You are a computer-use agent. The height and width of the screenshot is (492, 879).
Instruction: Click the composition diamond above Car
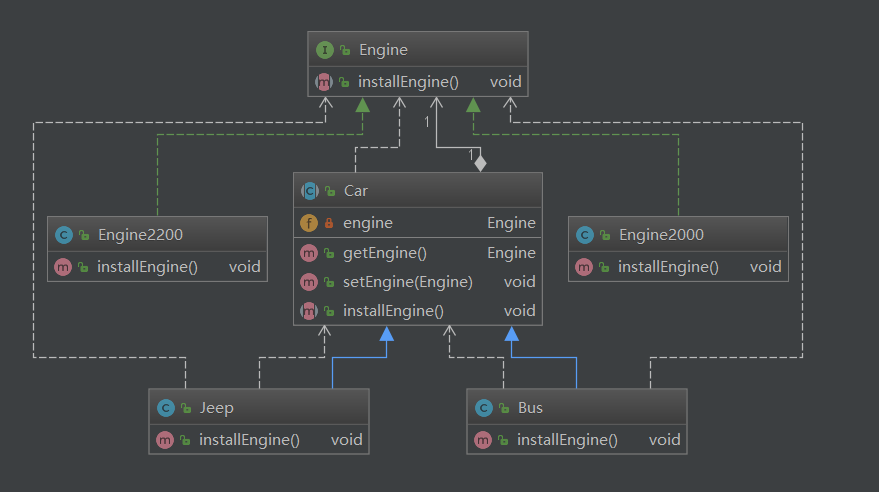(x=480, y=163)
